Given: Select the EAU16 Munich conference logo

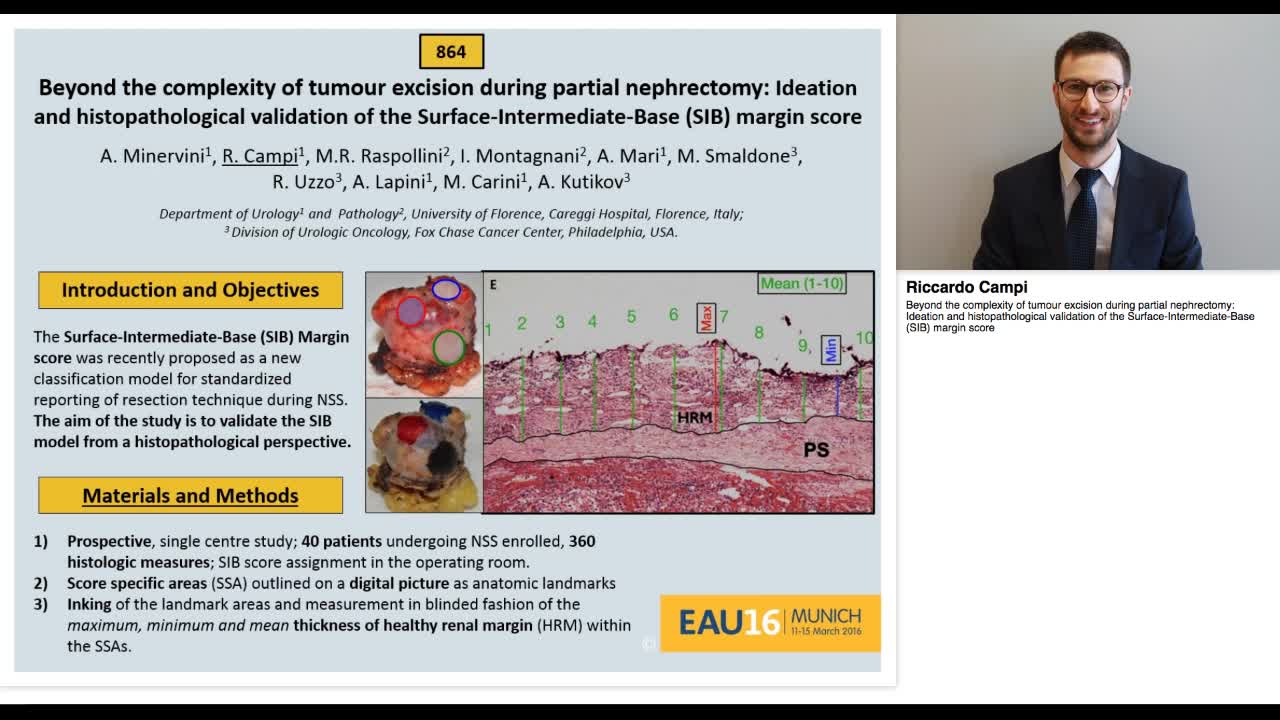Looking at the screenshot, I should pos(770,622).
